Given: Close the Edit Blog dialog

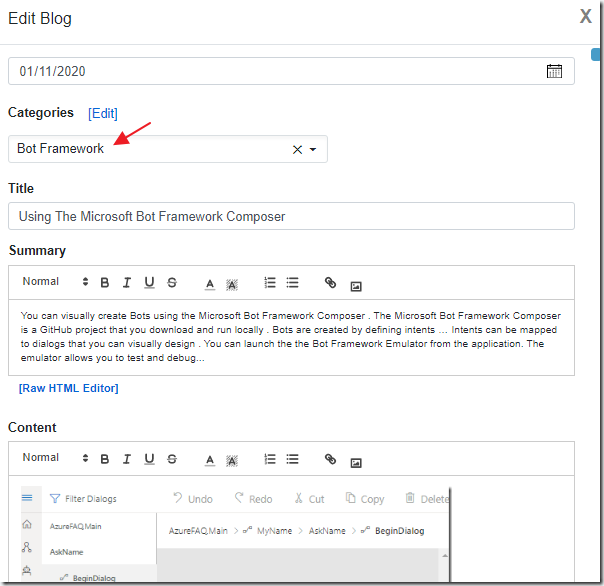Looking at the screenshot, I should click(x=586, y=16).
